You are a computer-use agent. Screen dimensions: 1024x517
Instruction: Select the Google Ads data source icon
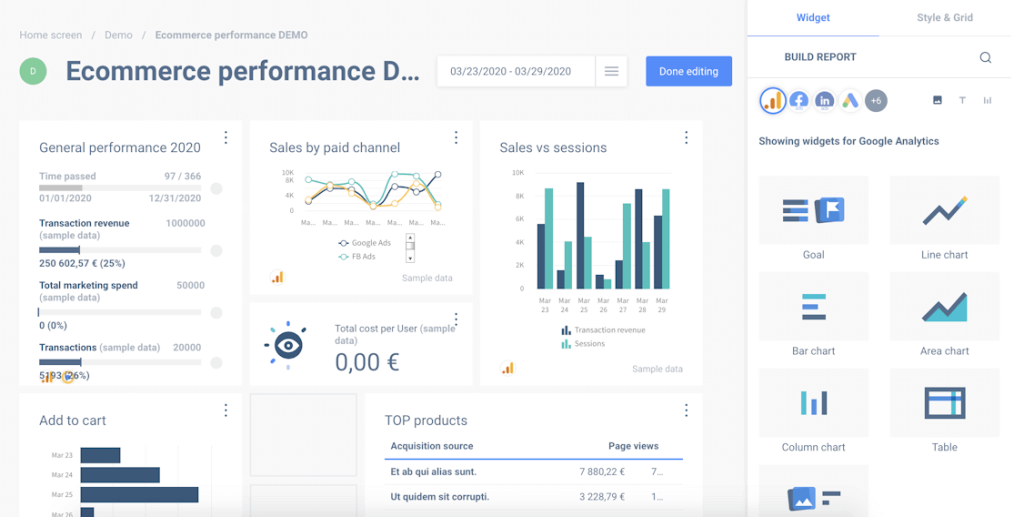(x=850, y=101)
